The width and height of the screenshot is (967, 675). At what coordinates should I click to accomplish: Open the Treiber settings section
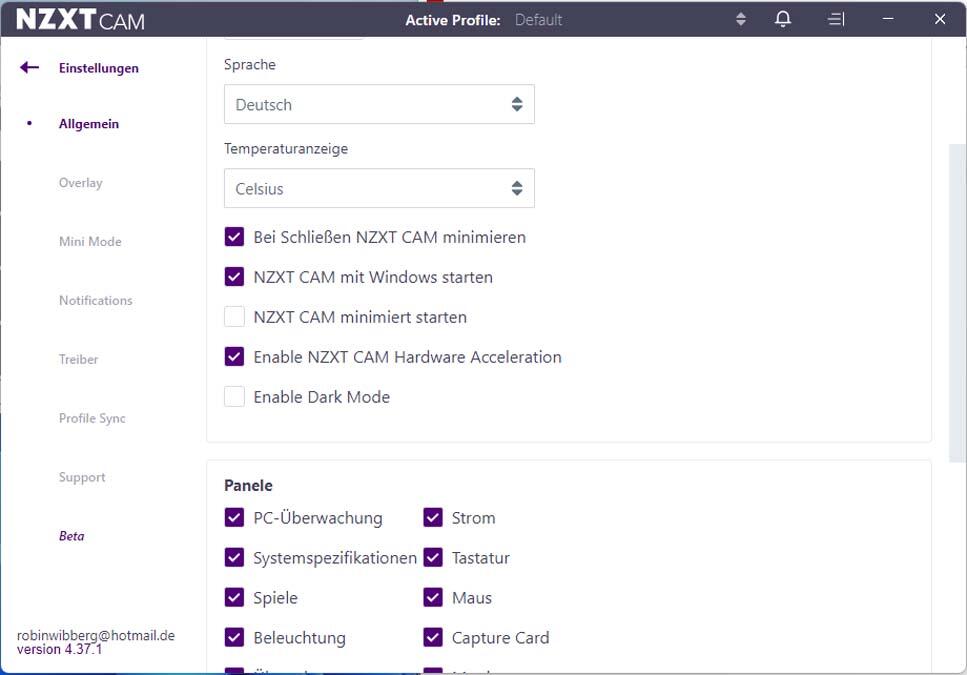point(78,359)
